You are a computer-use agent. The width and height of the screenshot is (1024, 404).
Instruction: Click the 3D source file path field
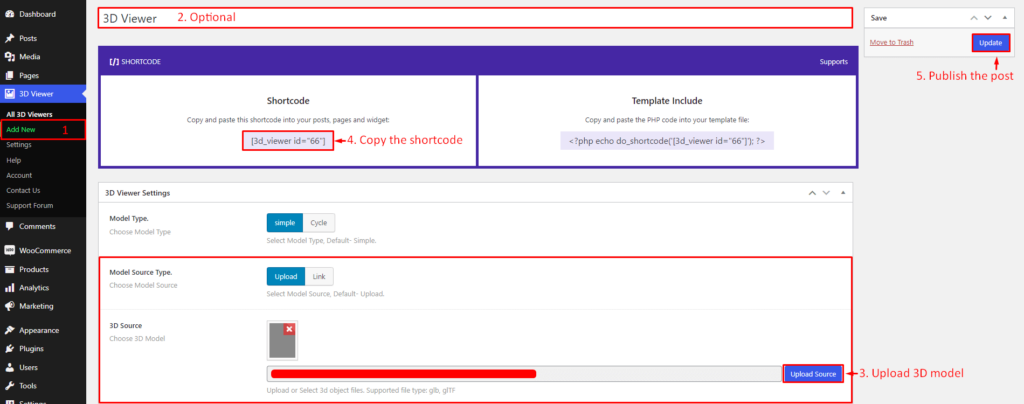[x=523, y=374]
